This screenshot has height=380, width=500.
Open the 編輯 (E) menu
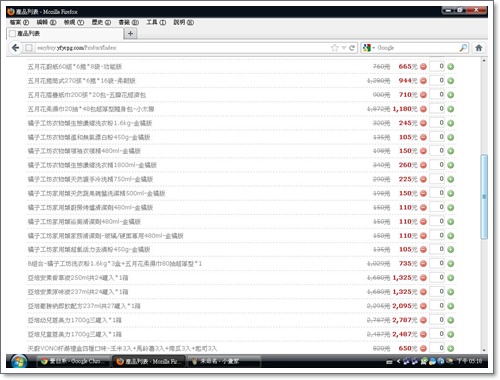(46, 22)
